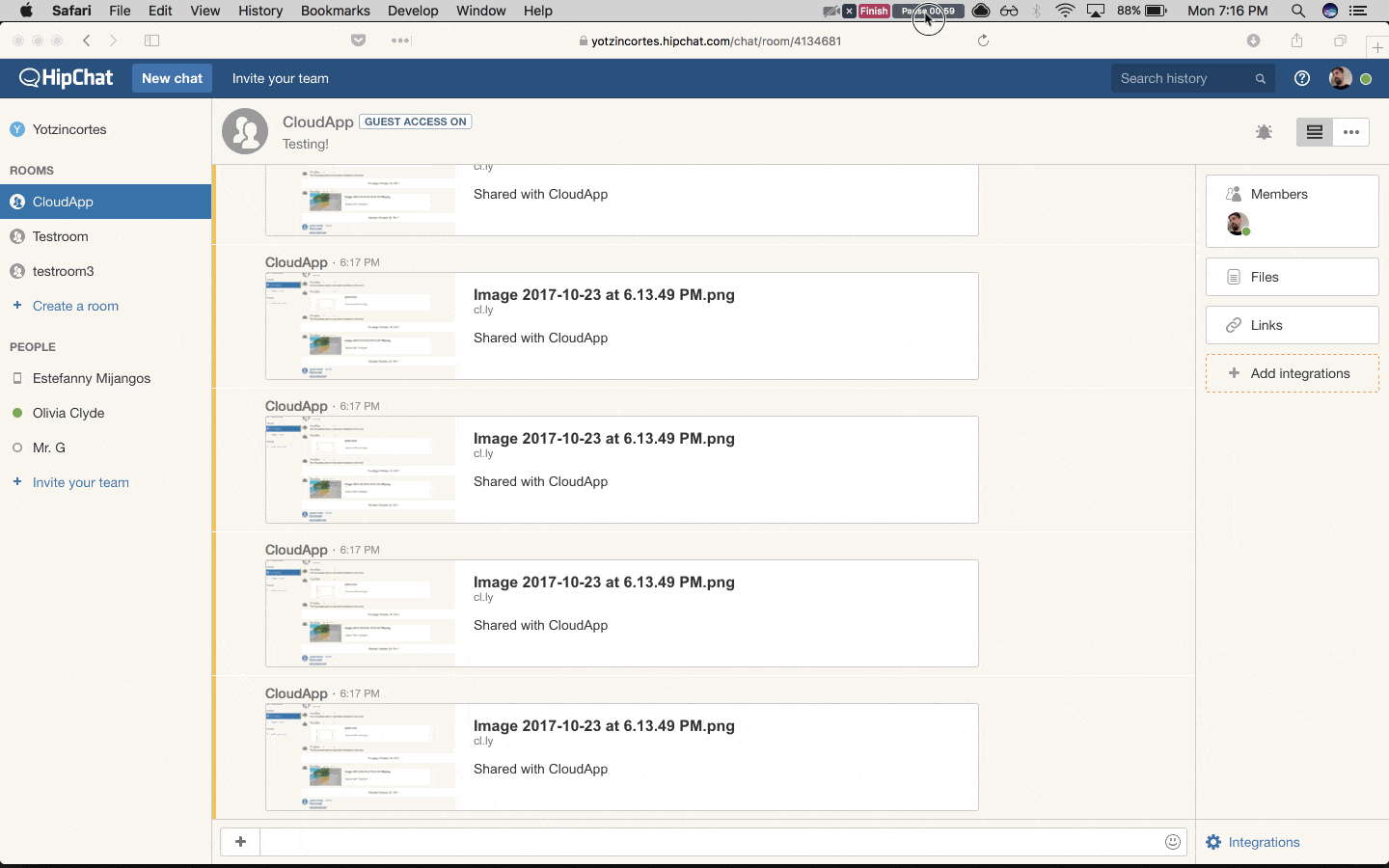Open the Links panel
The height and width of the screenshot is (868, 1389).
click(x=1292, y=325)
